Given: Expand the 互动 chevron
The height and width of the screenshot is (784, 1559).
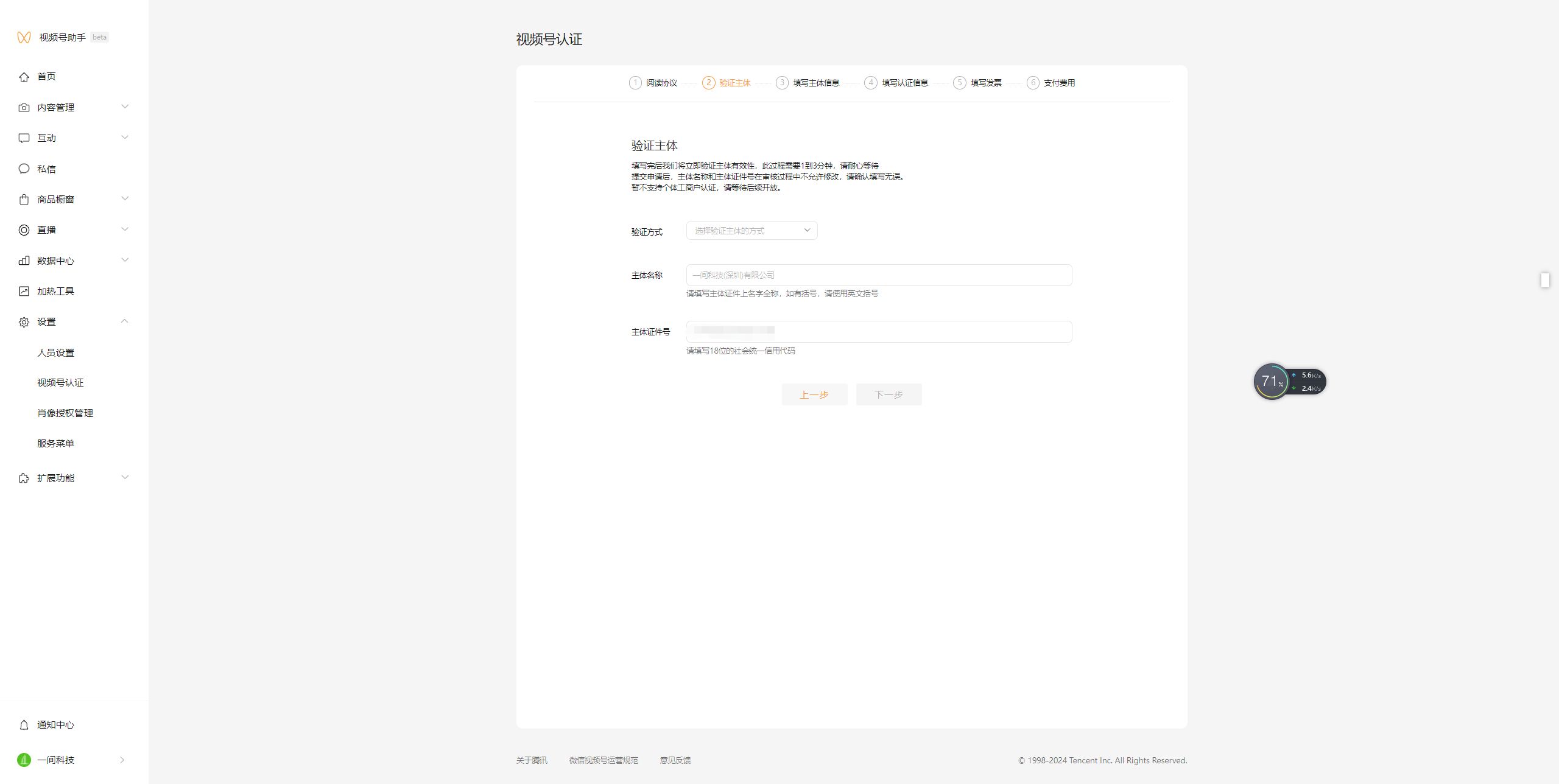Looking at the screenshot, I should [x=125, y=137].
